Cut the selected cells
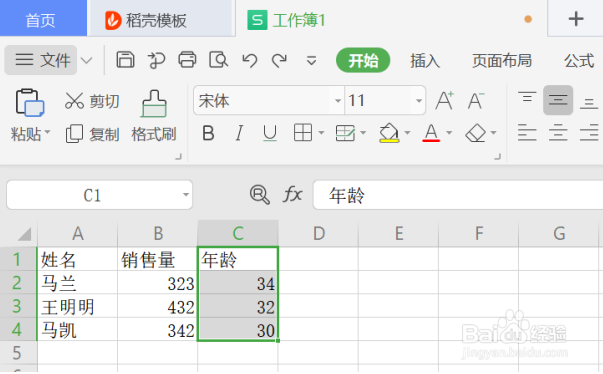603x374 pixels. (x=92, y=101)
